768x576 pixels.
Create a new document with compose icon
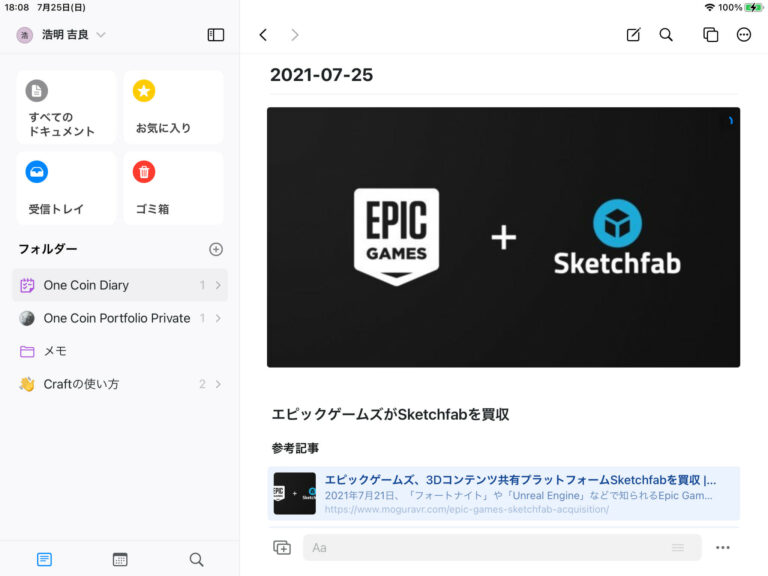coord(633,35)
